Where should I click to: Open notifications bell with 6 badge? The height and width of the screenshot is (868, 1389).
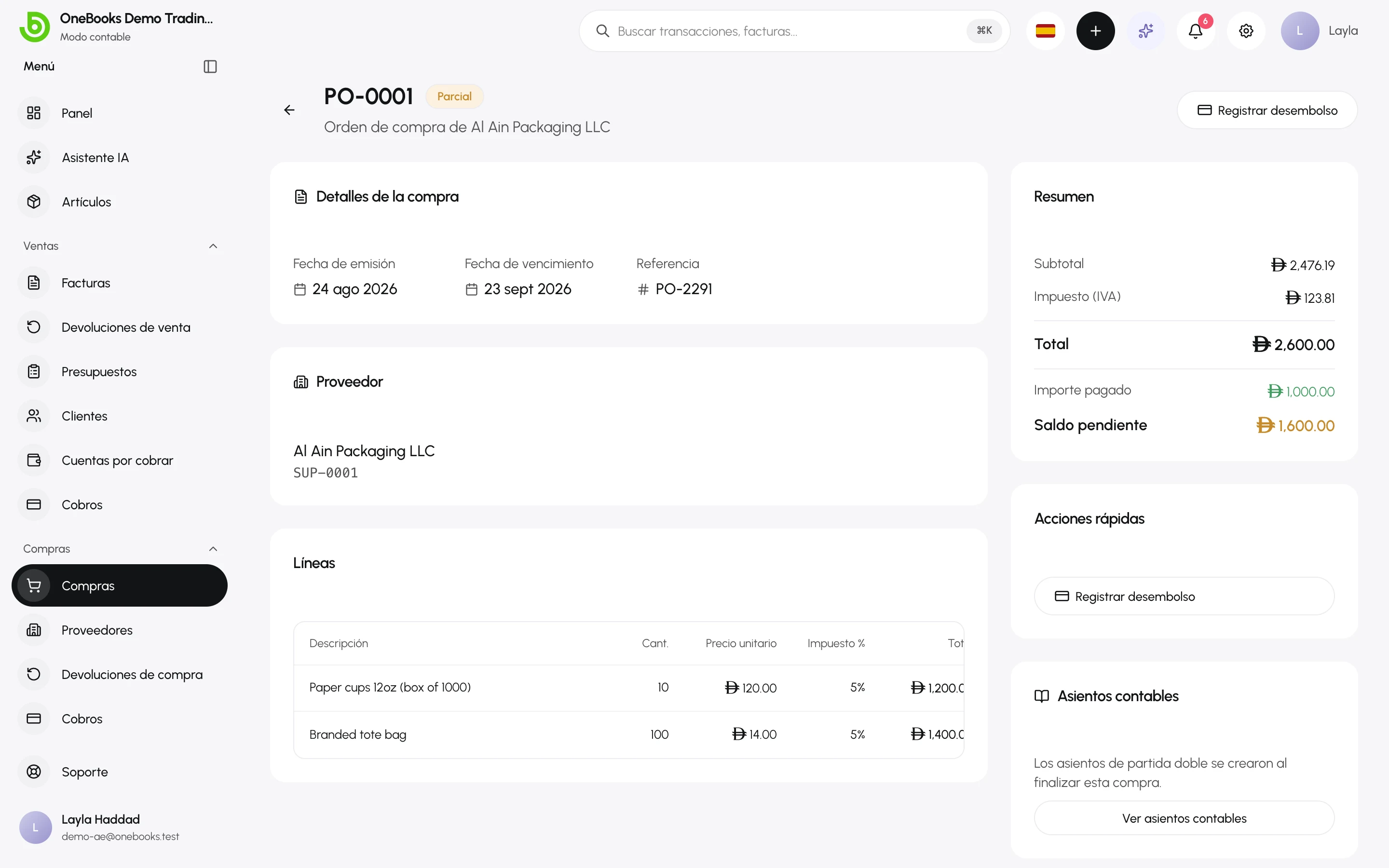coord(1196,31)
